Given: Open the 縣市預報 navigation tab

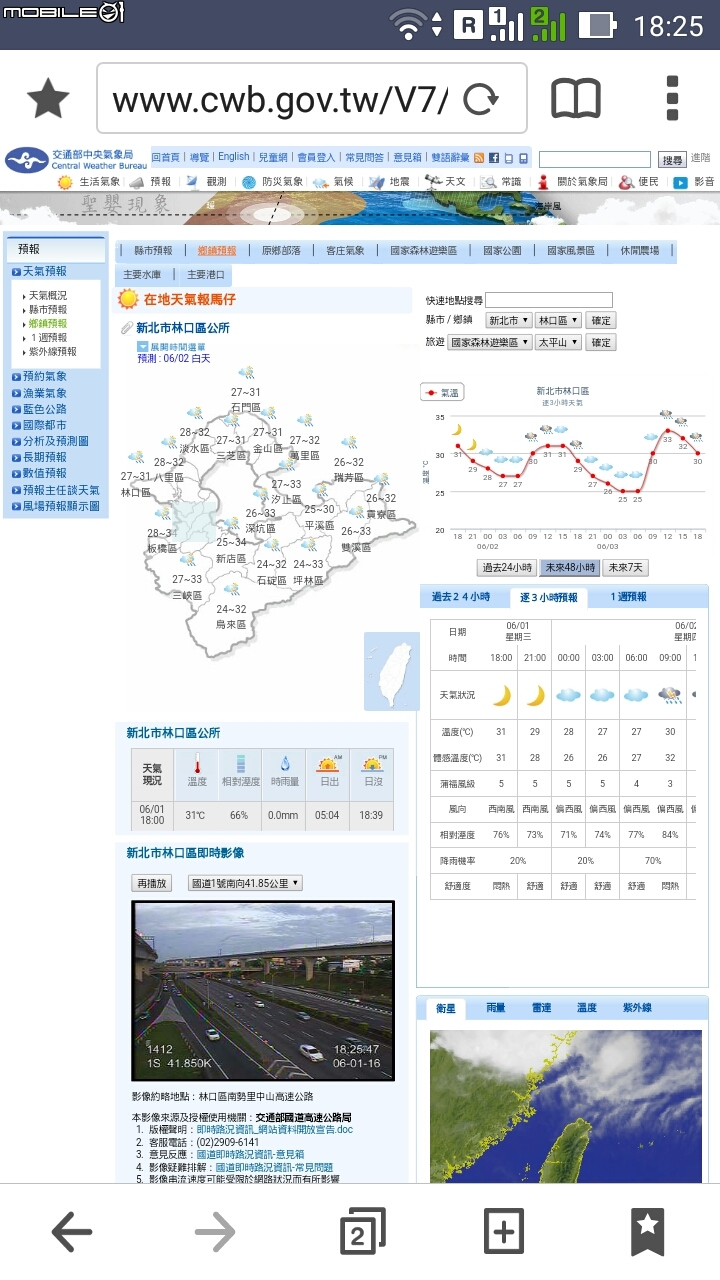Looking at the screenshot, I should 153,251.
